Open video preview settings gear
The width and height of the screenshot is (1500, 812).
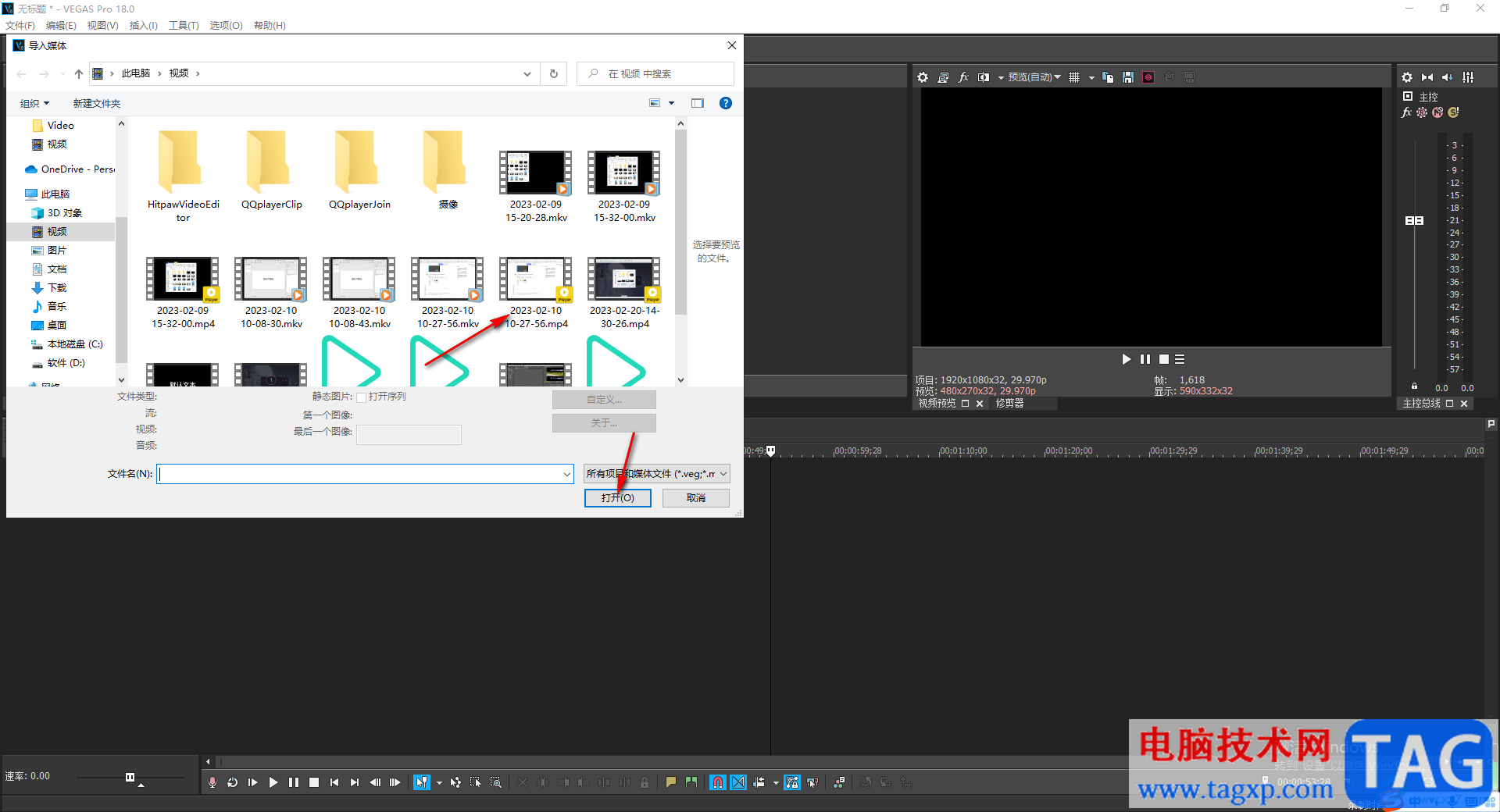point(923,77)
